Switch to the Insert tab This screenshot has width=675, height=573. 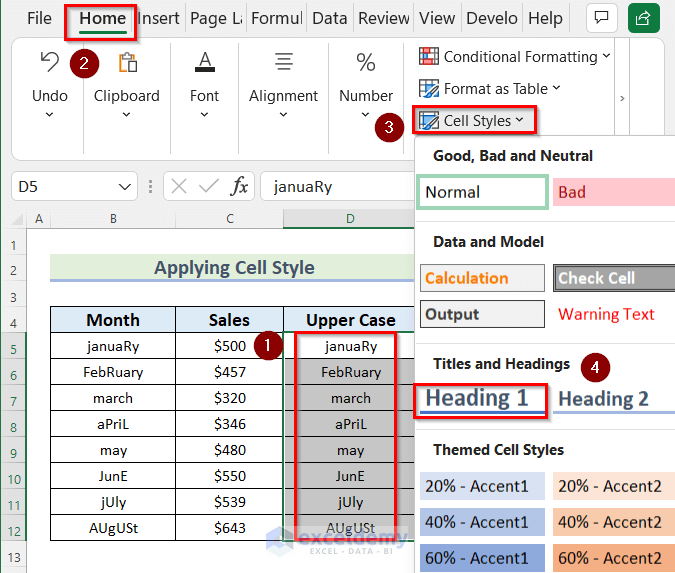tap(159, 18)
